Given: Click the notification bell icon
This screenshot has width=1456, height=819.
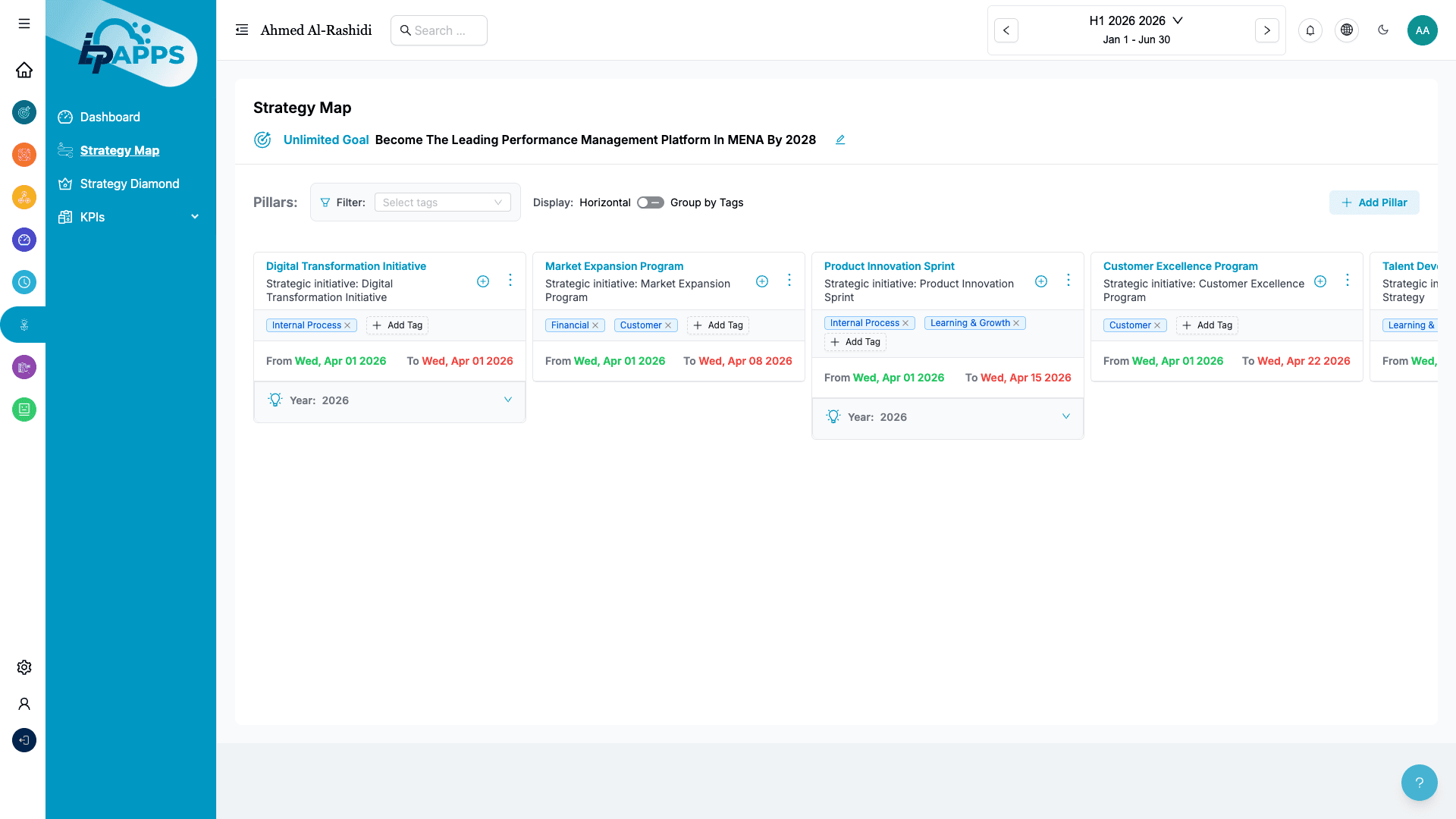Looking at the screenshot, I should click(1310, 30).
